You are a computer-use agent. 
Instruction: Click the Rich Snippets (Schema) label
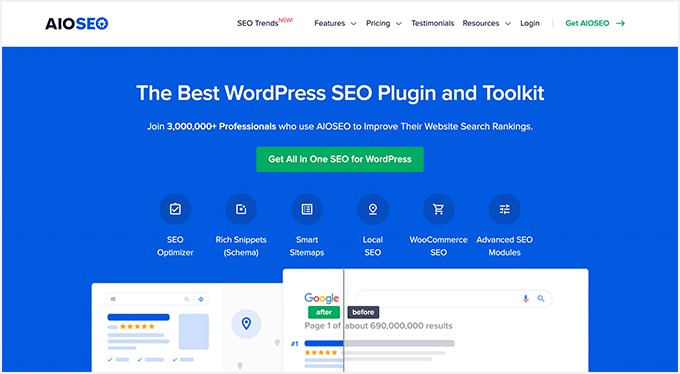241,246
